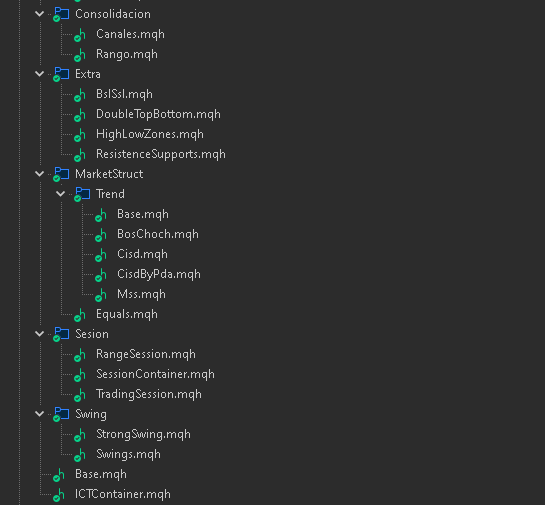
Task: Collapse the Sesion folder
Action: pos(40,334)
